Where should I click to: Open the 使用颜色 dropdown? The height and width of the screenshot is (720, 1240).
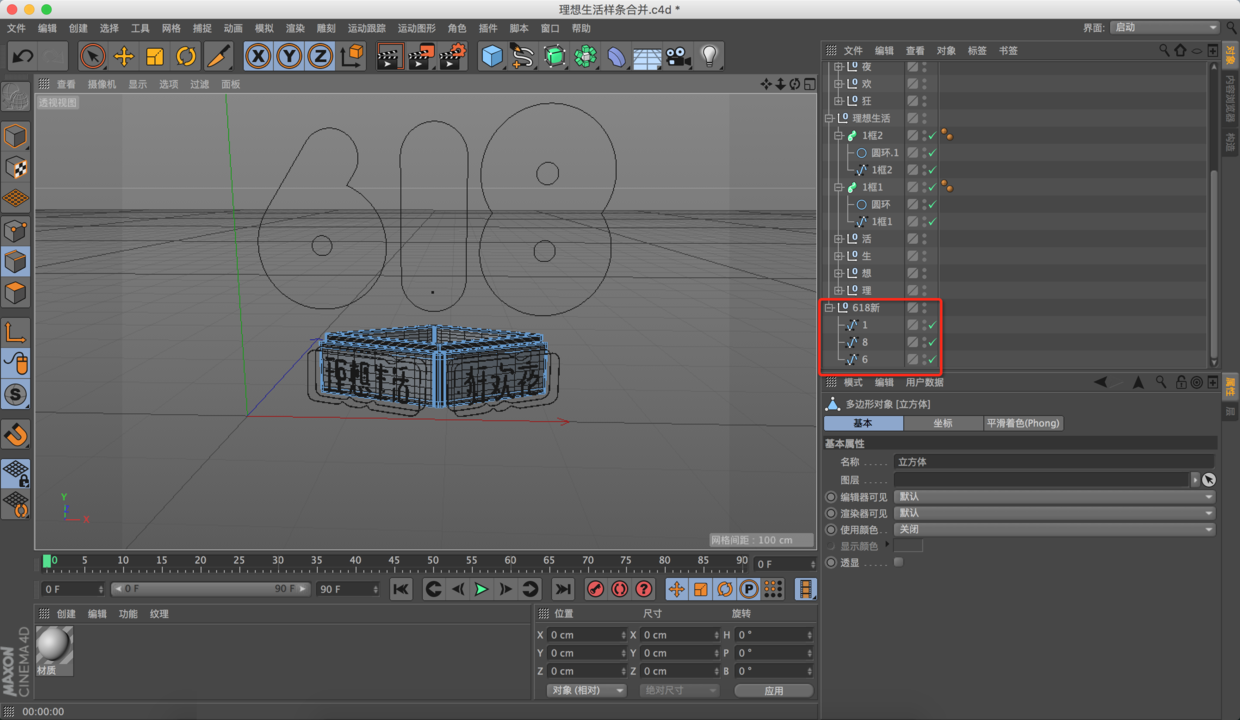pyautogui.click(x=1055, y=529)
